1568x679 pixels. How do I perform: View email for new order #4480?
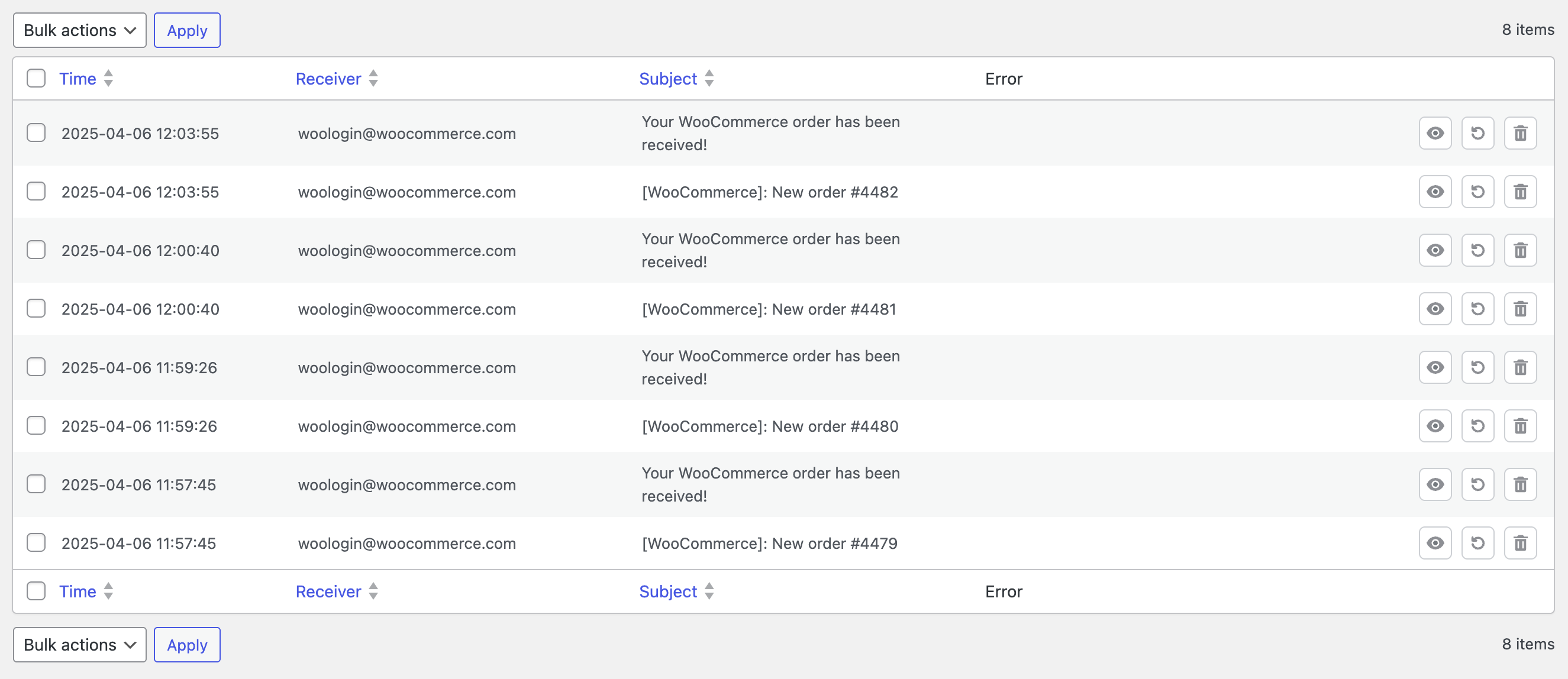(1435, 426)
